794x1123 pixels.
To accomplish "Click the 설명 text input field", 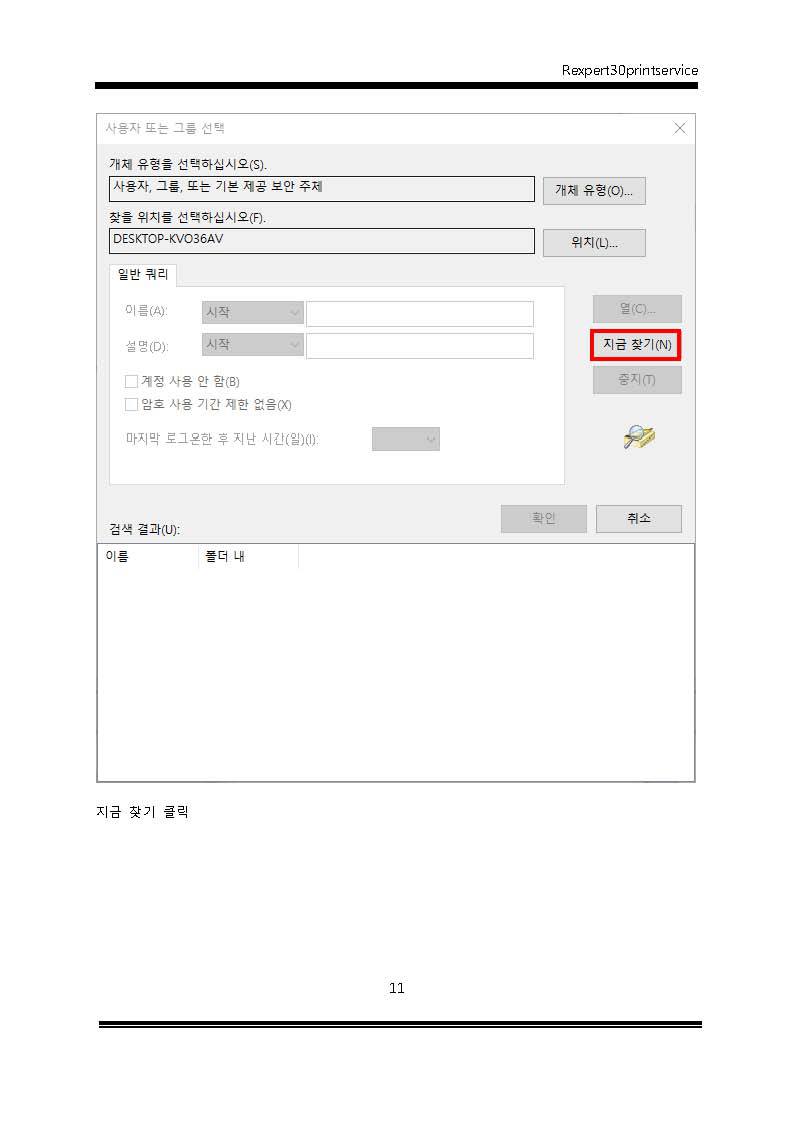I will coord(420,345).
